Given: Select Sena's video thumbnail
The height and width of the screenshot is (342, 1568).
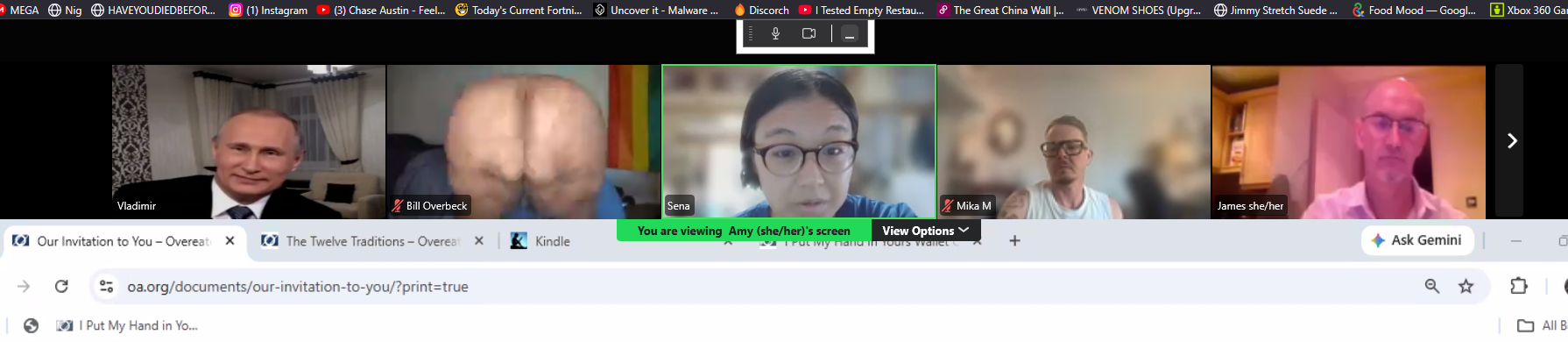Looking at the screenshot, I should click(799, 141).
